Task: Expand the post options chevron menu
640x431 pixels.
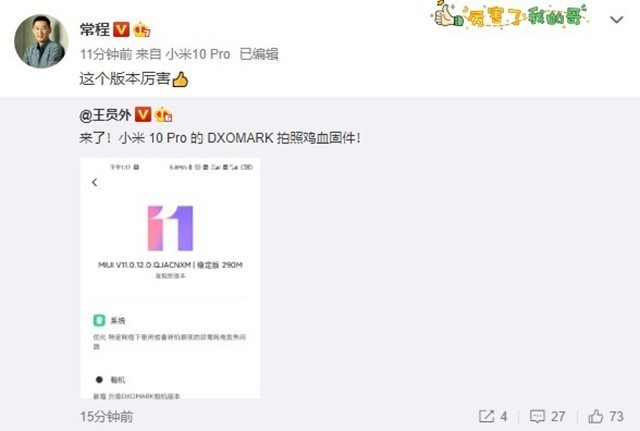Action: (616, 20)
